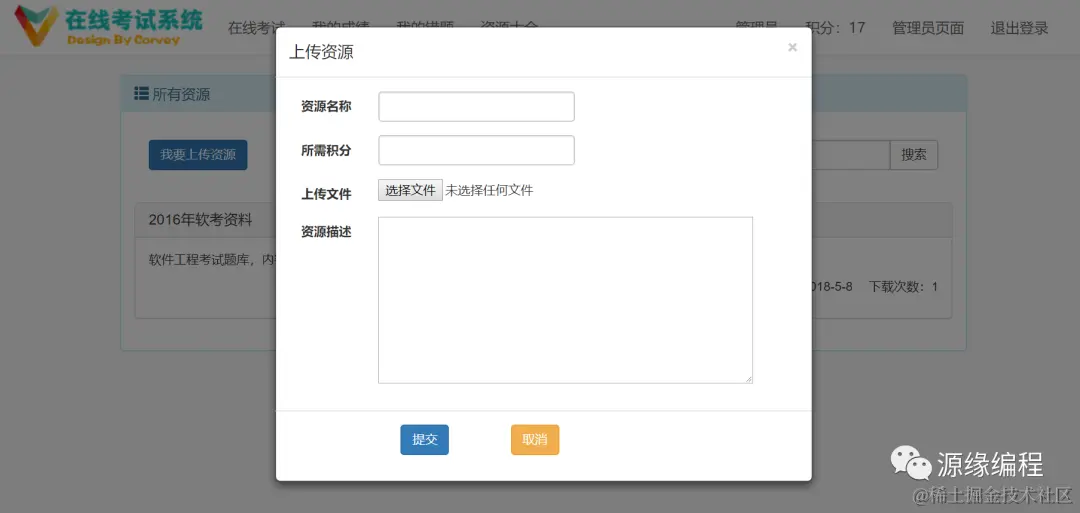Click the 资源名称 label

point(326,107)
